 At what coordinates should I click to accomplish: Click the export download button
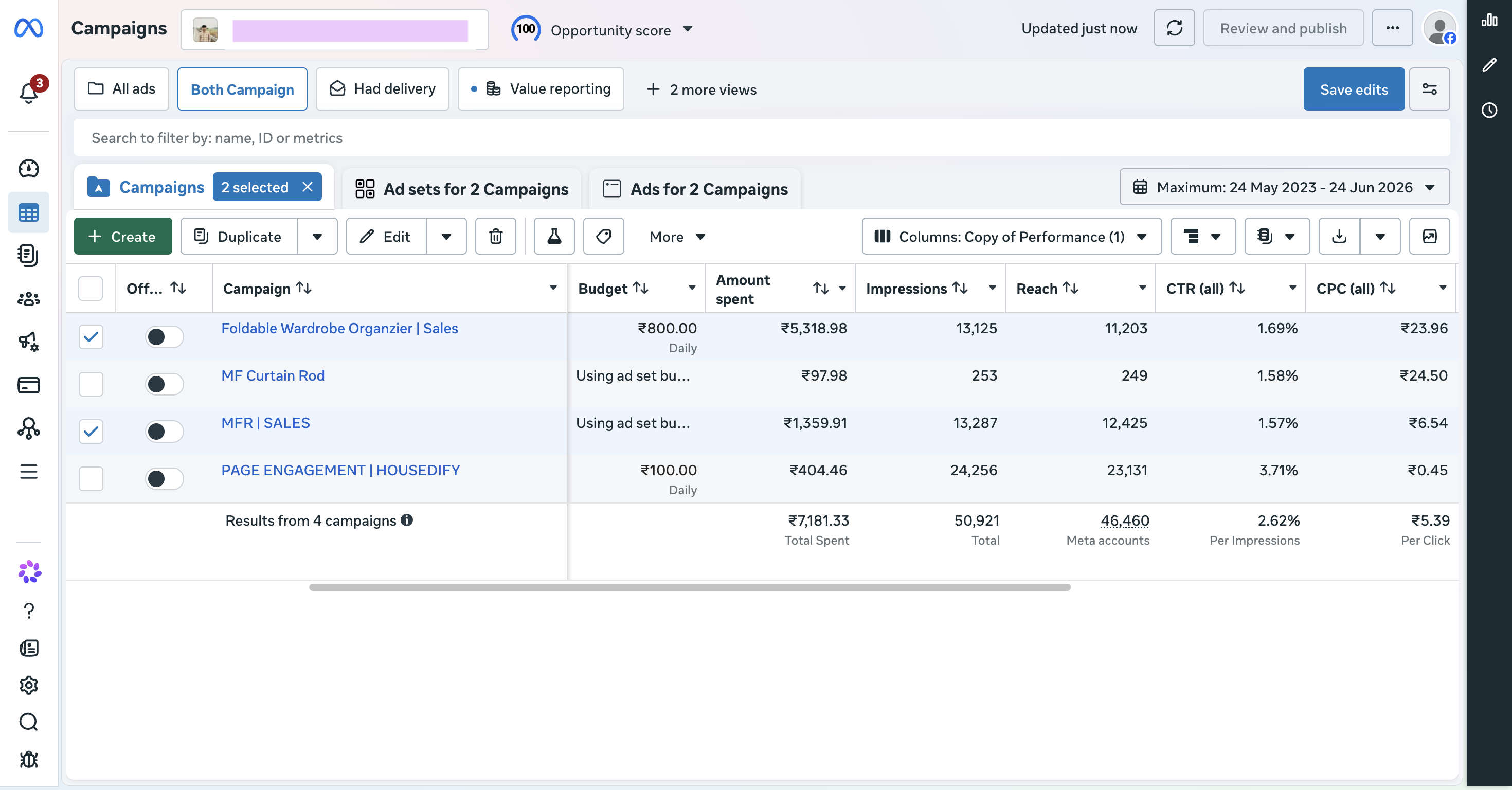pos(1339,236)
